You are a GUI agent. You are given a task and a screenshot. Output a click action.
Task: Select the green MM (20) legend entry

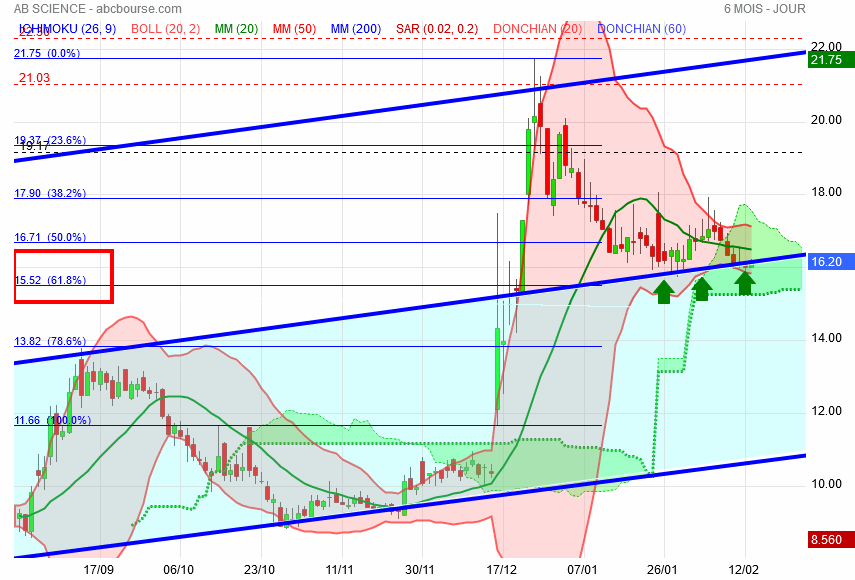coord(236,29)
